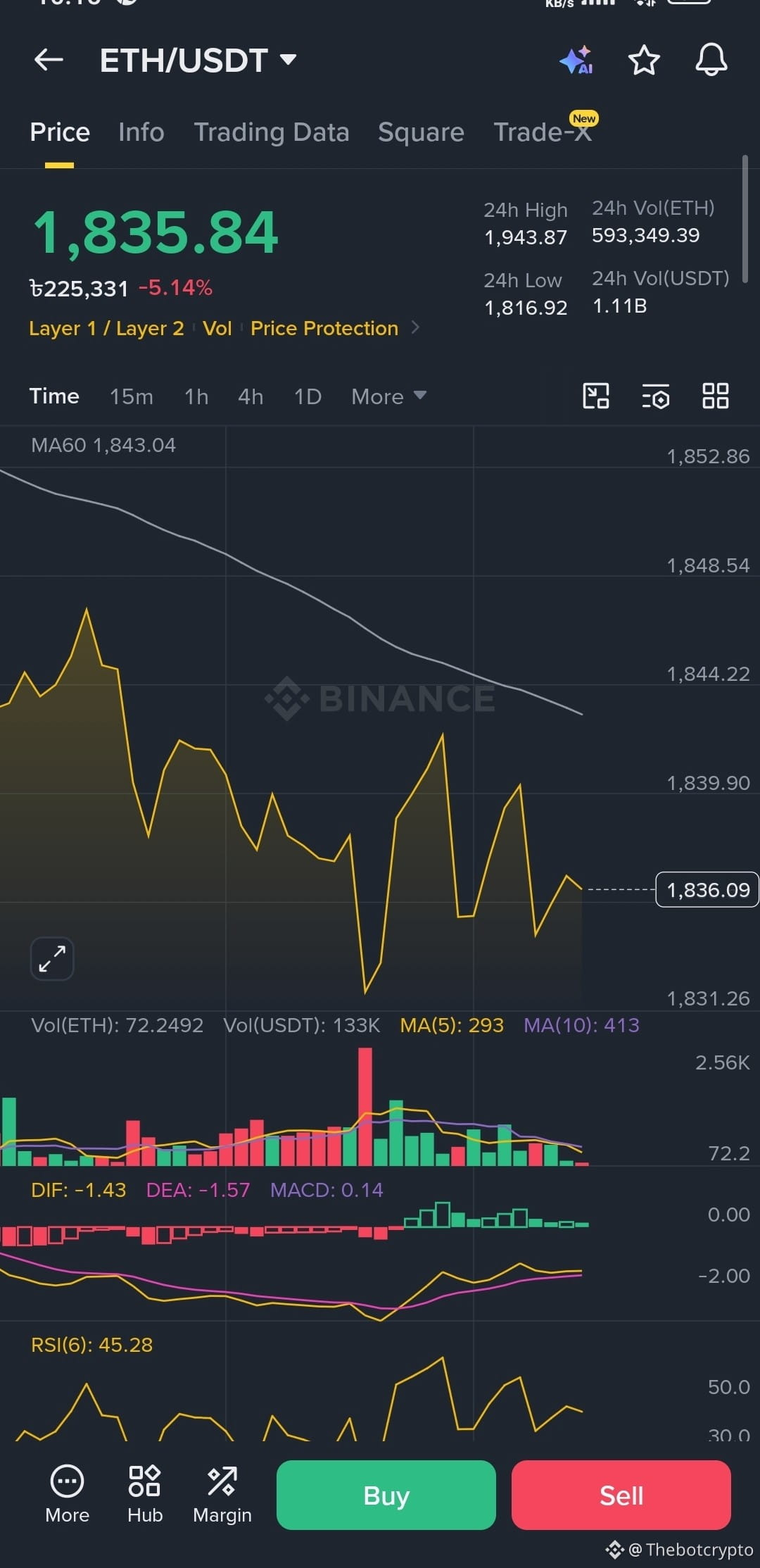Tap the Vol(USDT): 133K label

(x=302, y=1025)
